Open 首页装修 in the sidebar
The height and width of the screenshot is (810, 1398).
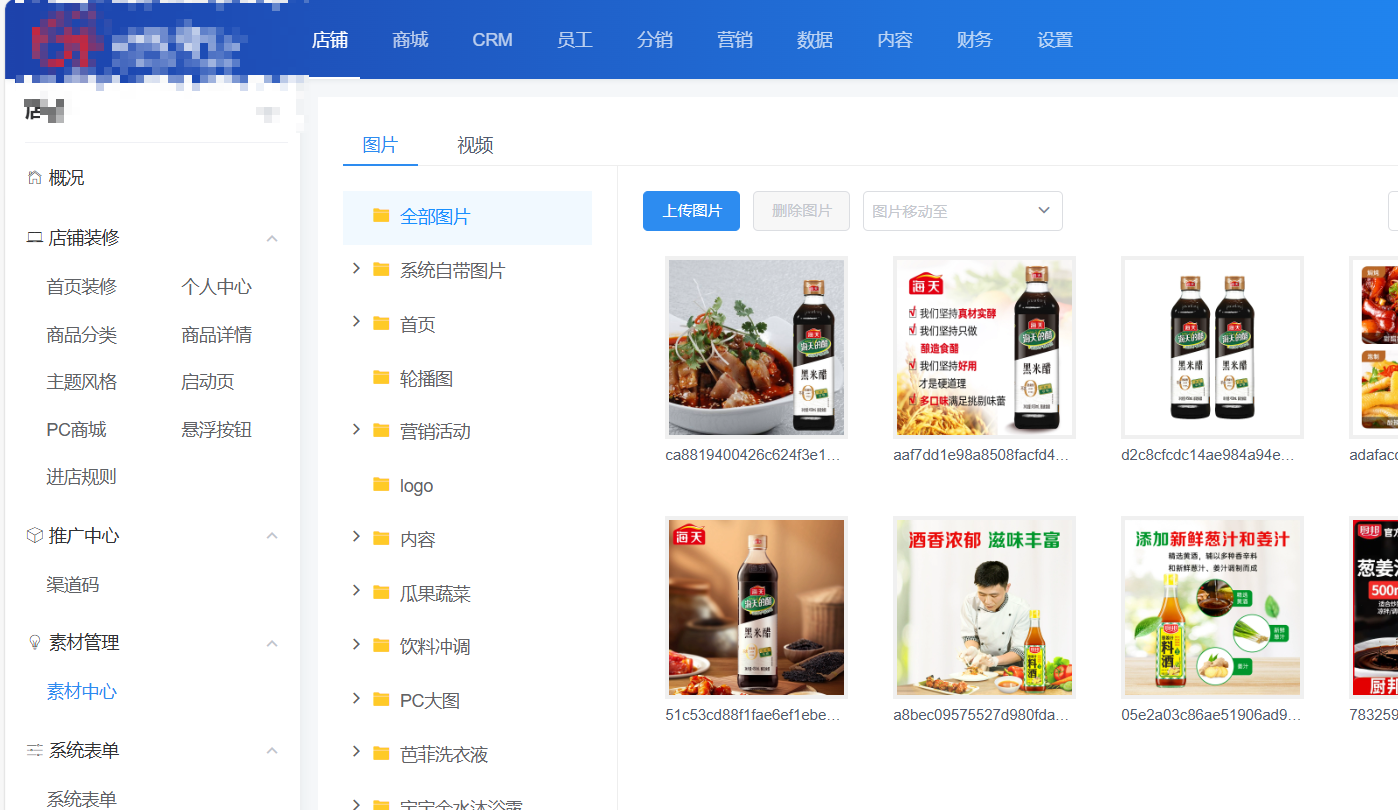82,287
